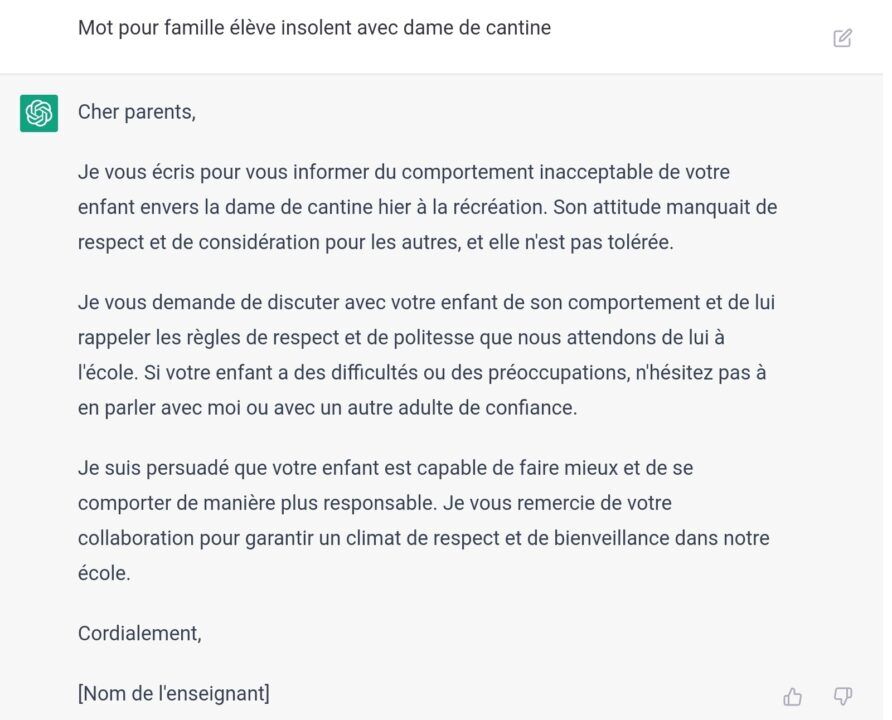
Task: Click the placeholder "[Nom de l'enseignant]"
Action: click(174, 692)
